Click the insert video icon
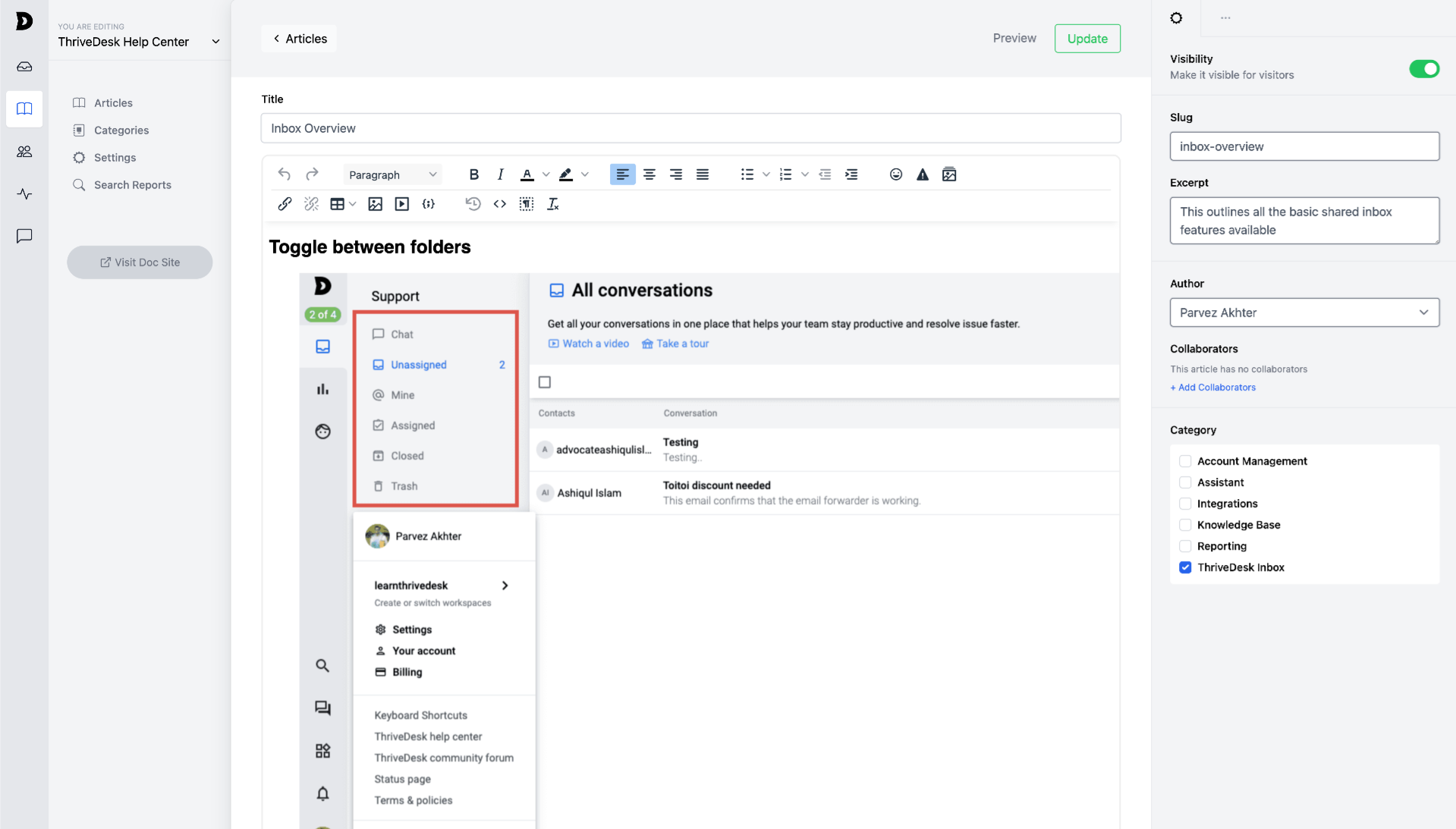This screenshot has width=1456, height=829. [x=401, y=204]
